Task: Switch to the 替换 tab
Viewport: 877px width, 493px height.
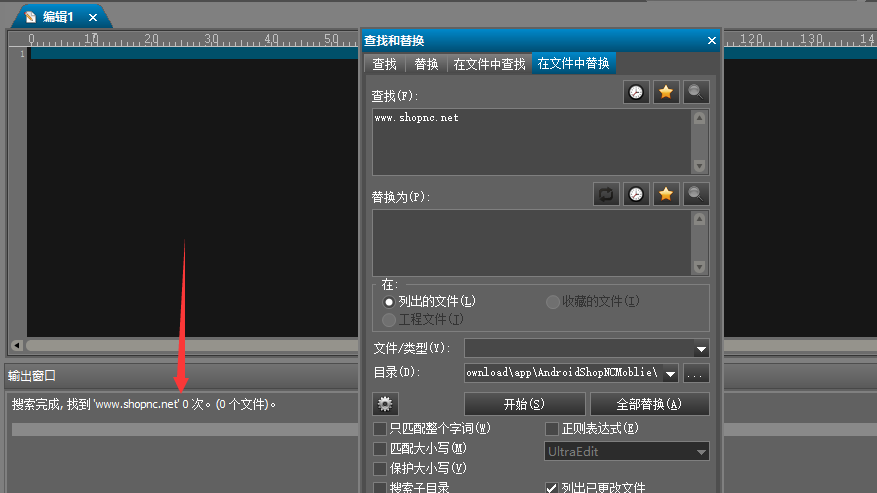Action: tap(426, 64)
